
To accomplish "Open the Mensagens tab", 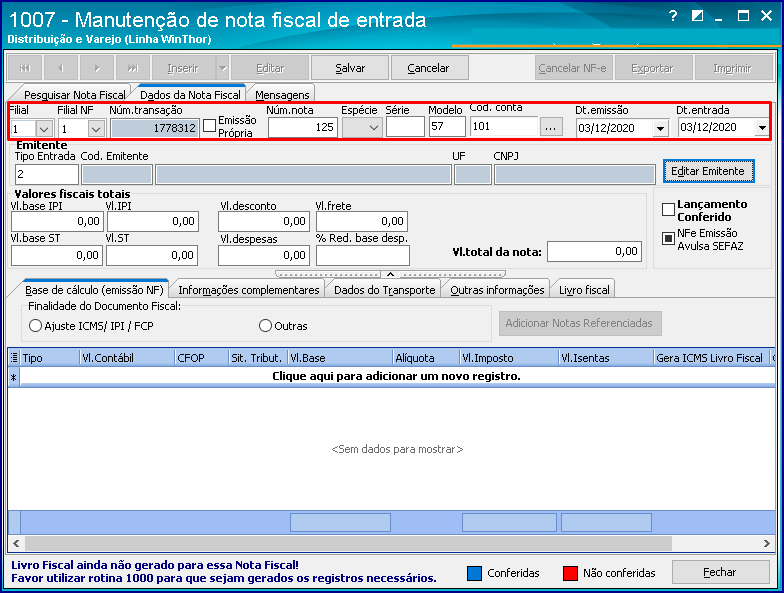I will click(282, 94).
